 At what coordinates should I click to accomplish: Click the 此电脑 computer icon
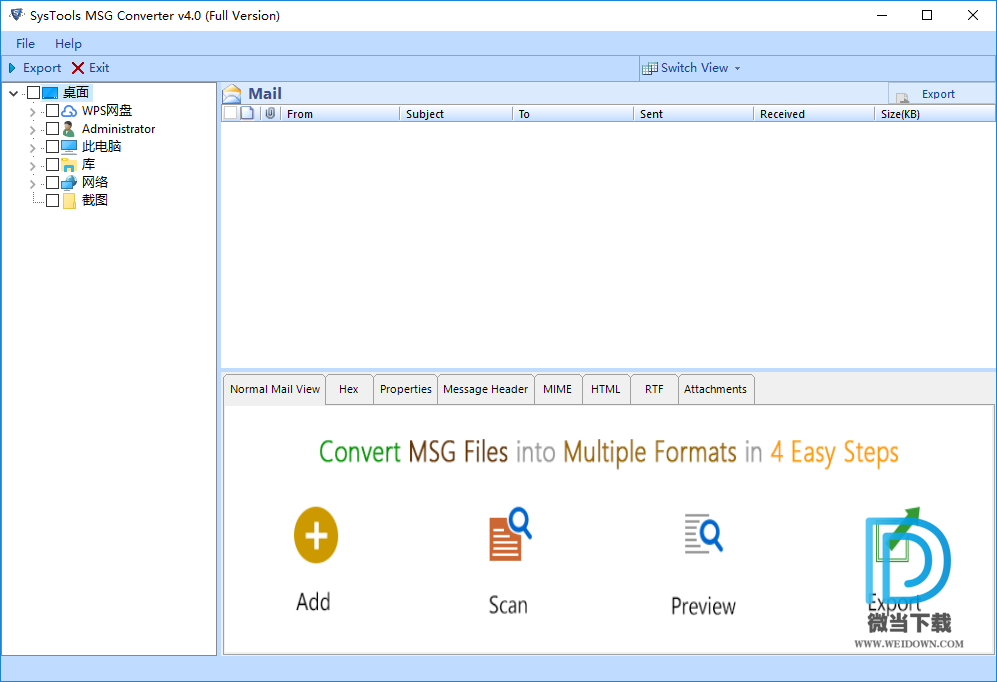pyautogui.click(x=69, y=147)
